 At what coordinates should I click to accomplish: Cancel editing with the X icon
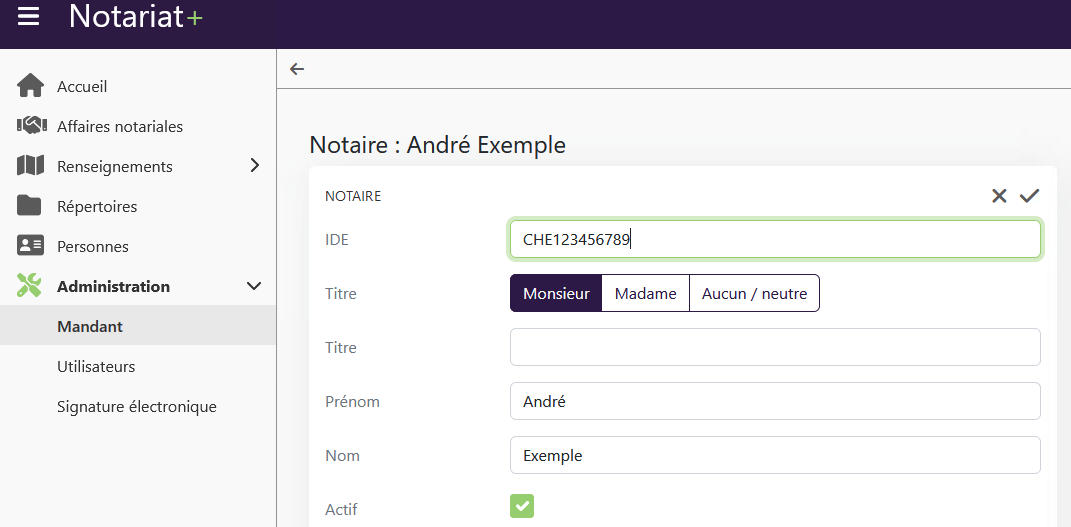click(999, 196)
